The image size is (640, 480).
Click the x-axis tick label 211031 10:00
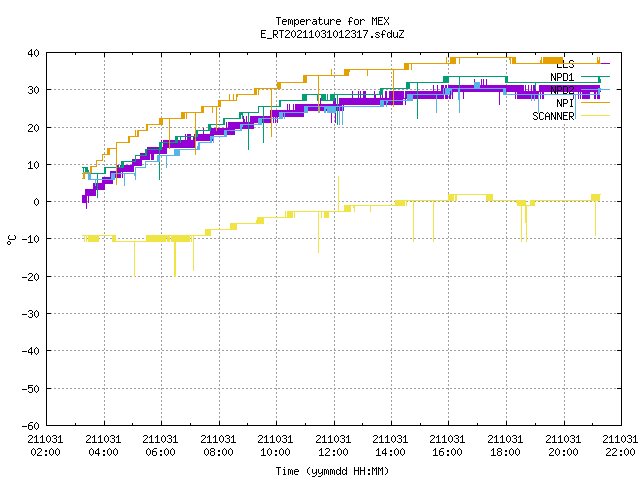[x=276, y=446]
